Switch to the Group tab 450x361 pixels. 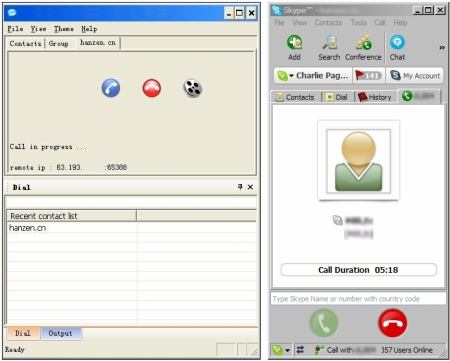pos(59,44)
